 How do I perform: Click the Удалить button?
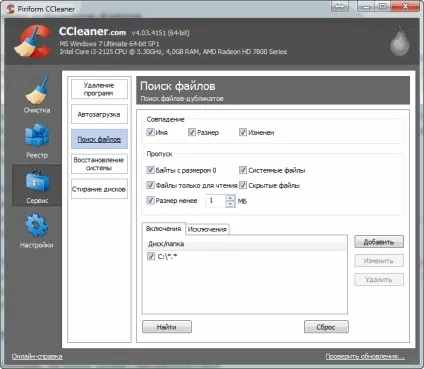tap(379, 279)
